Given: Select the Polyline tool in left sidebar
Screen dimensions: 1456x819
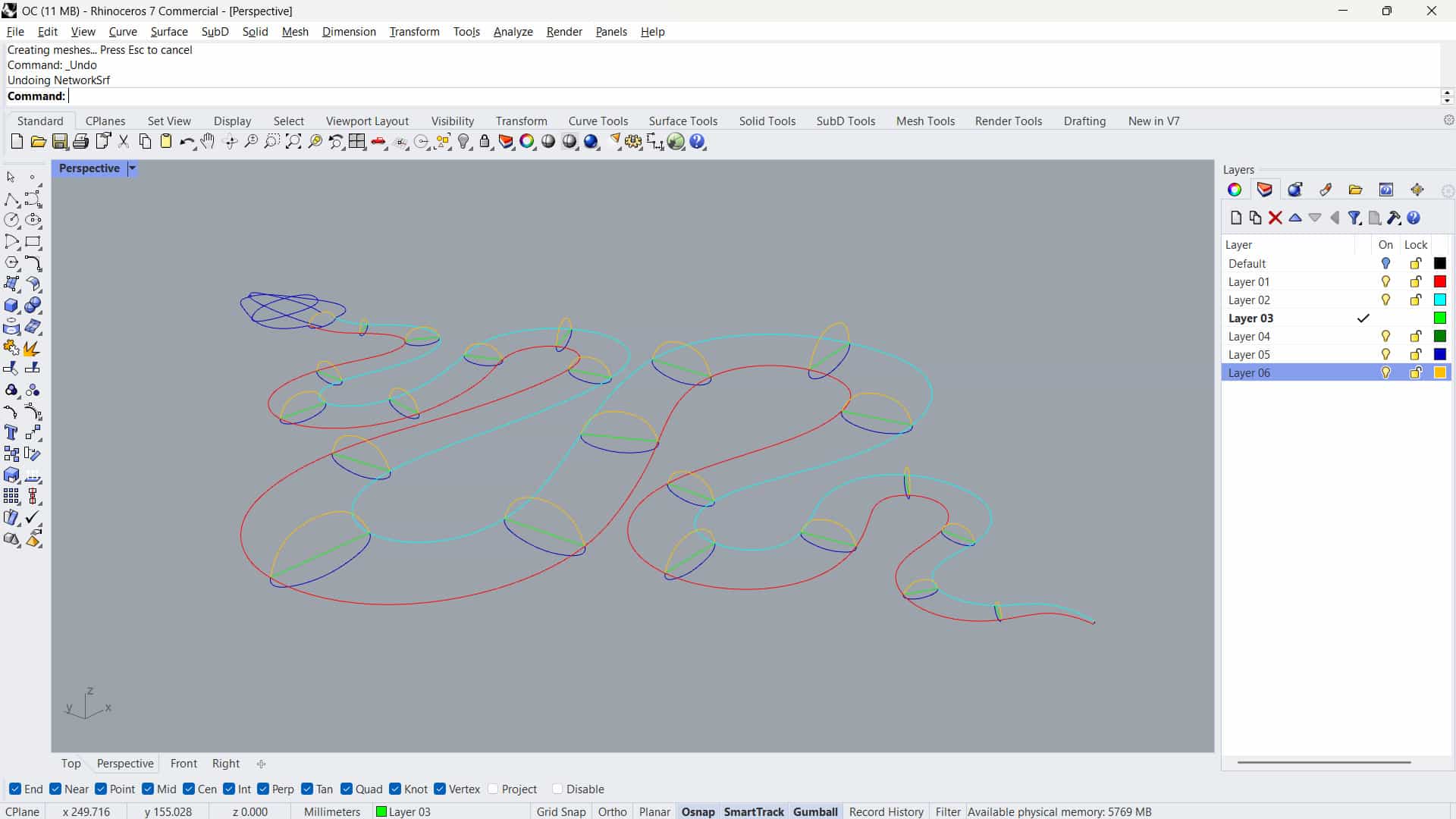Looking at the screenshot, I should pos(11,199).
